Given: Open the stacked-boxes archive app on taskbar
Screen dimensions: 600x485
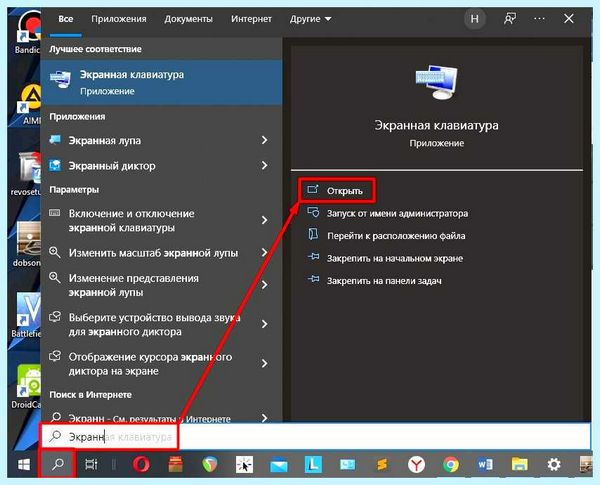Looking at the screenshot, I should [175, 465].
